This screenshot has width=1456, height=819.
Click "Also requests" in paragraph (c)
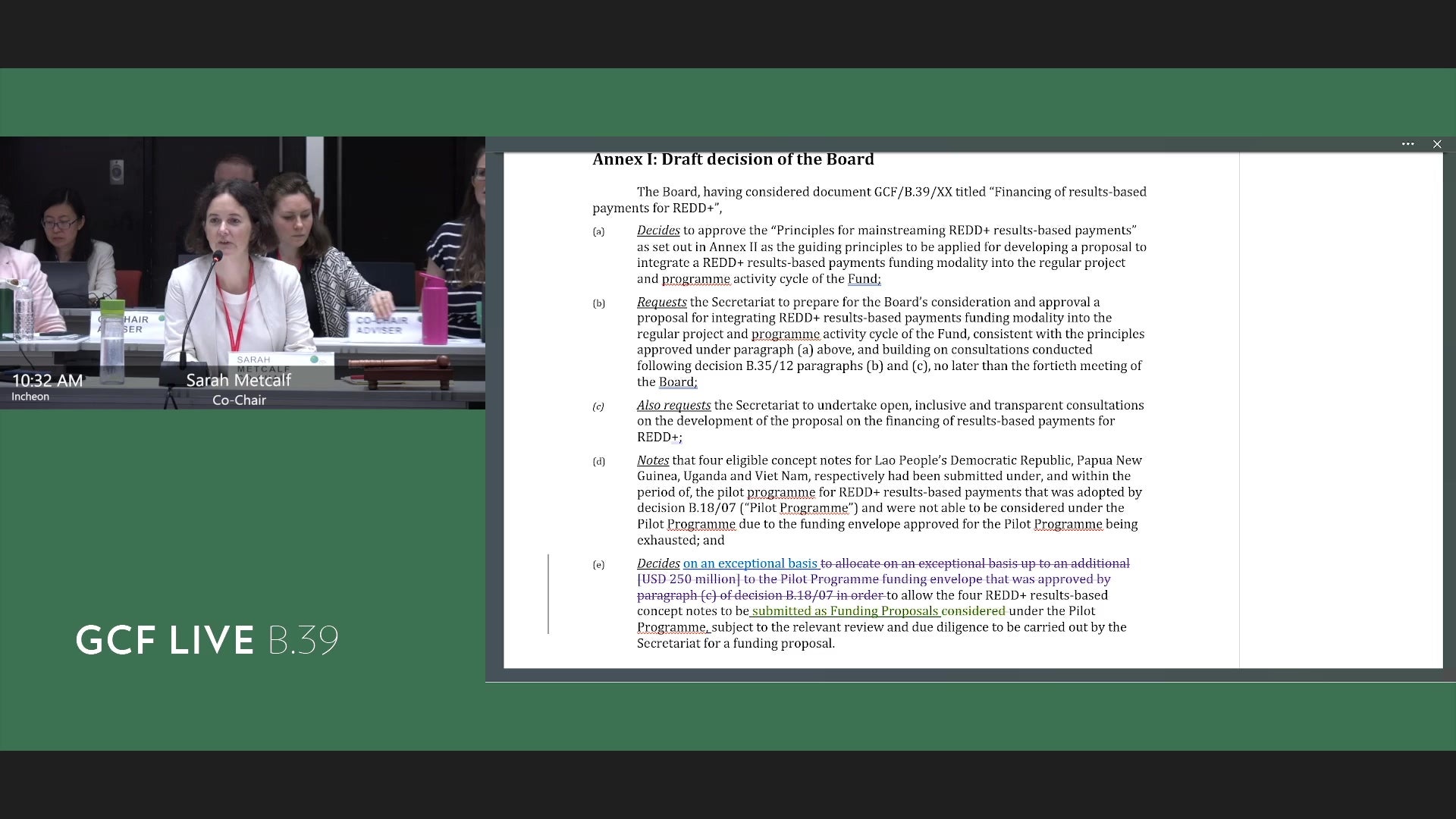pos(673,405)
